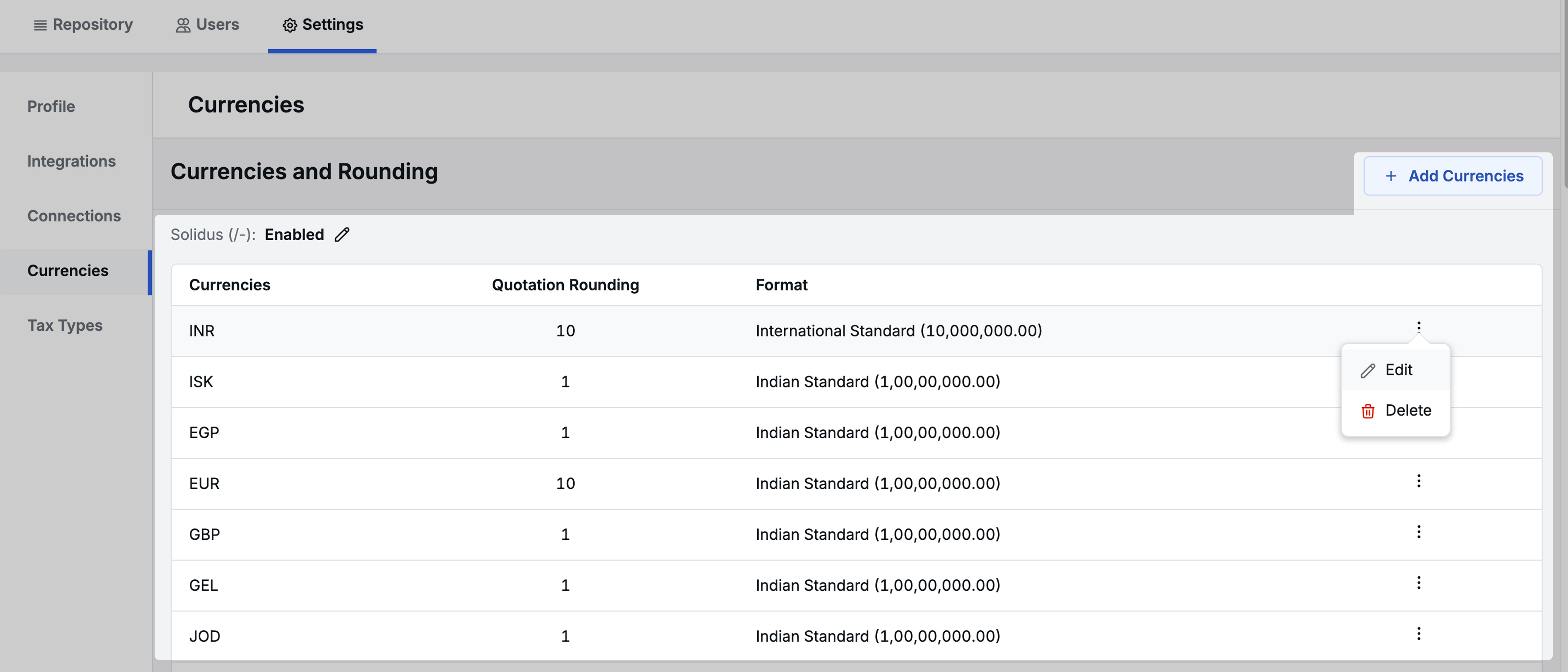1568x672 pixels.
Task: Switch to the Settings tab
Action: 322,25
